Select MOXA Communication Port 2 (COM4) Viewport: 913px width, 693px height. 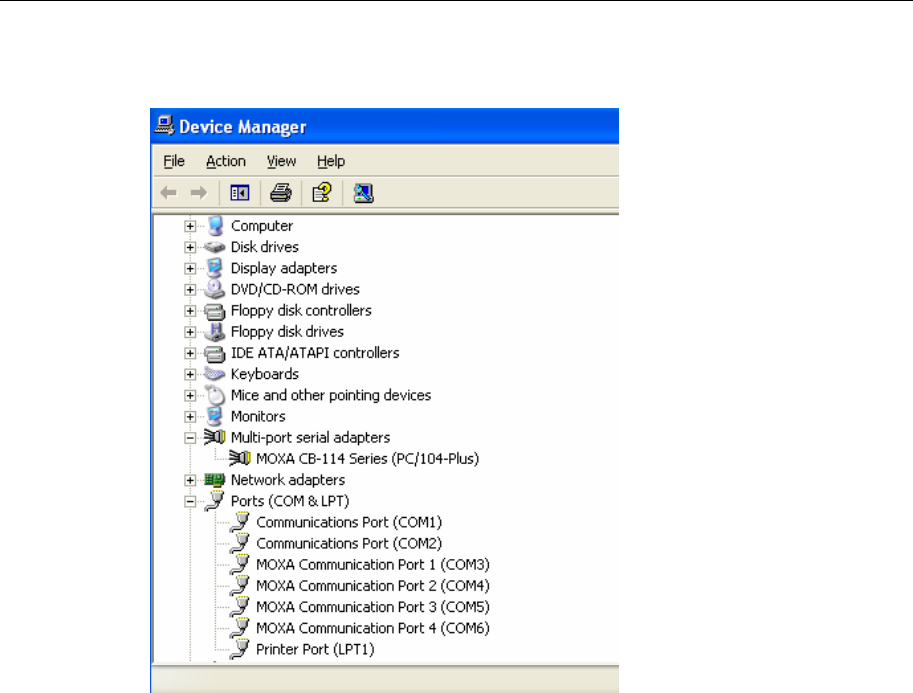pos(373,586)
